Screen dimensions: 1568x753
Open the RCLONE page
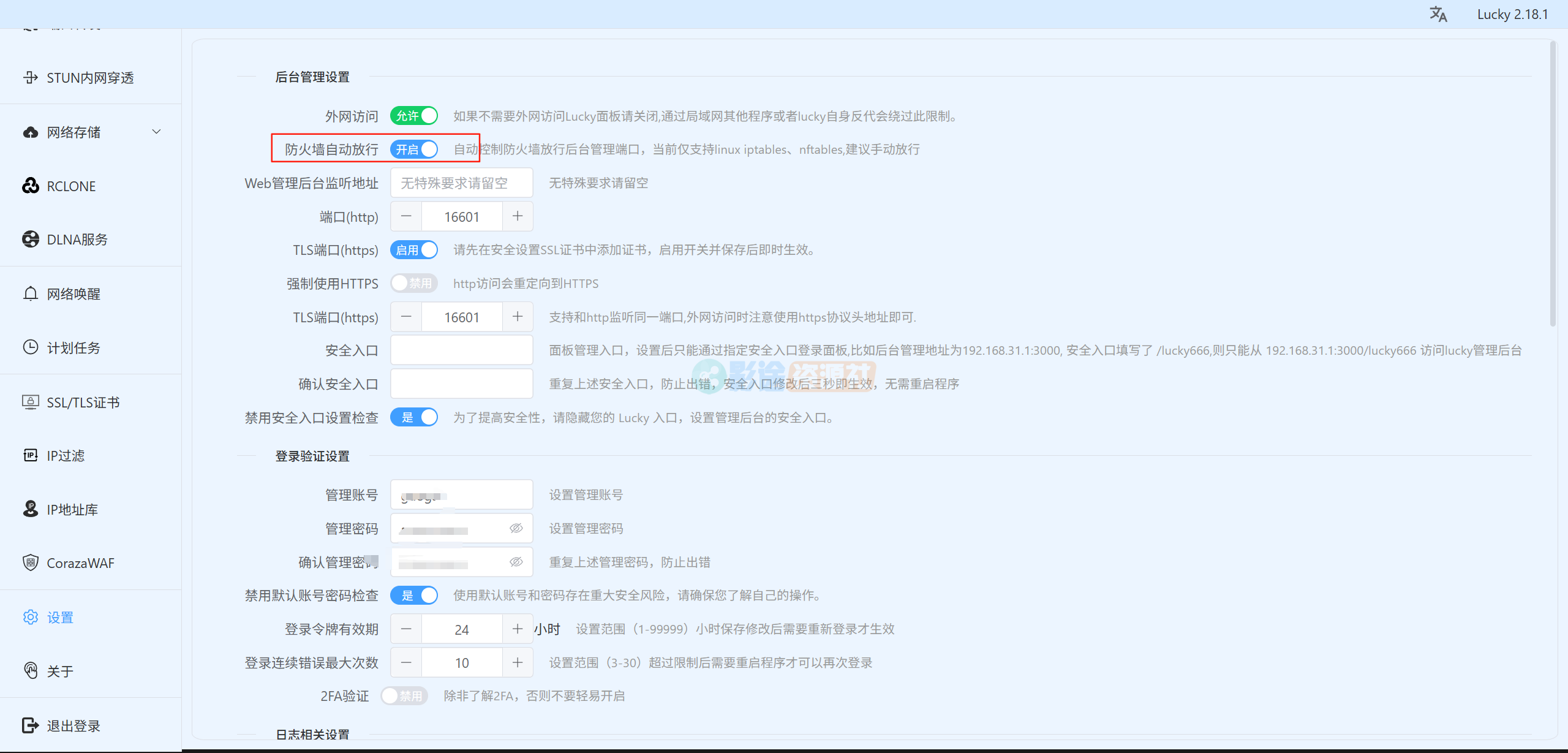pos(71,186)
